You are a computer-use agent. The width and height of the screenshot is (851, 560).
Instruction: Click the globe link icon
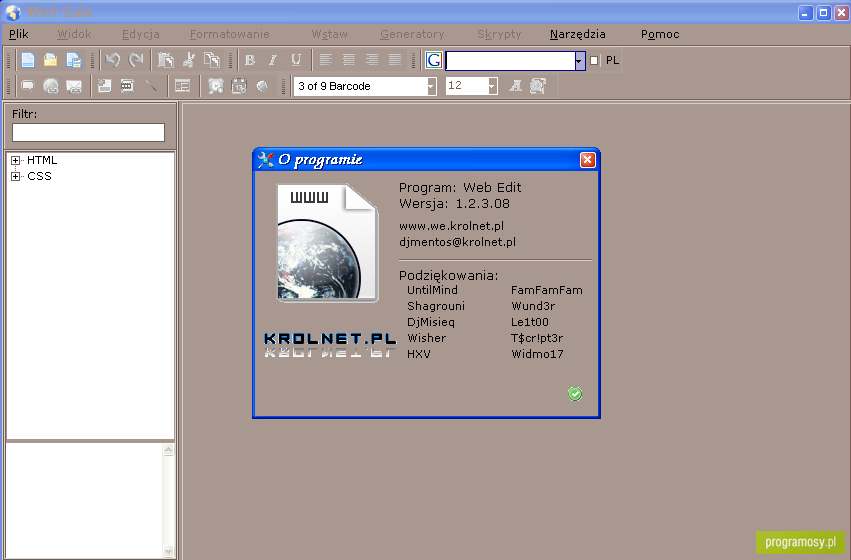click(x=50, y=86)
